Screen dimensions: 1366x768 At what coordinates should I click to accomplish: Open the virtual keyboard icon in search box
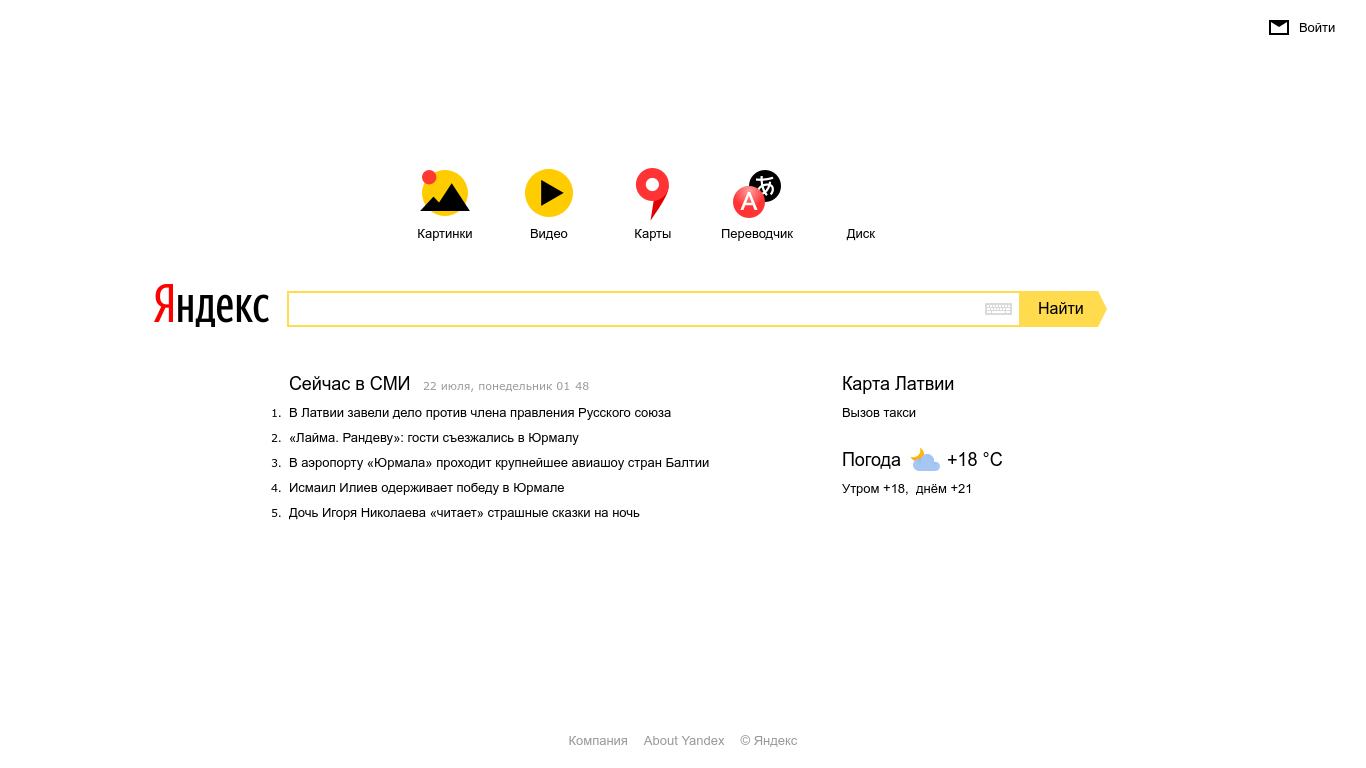tap(998, 309)
